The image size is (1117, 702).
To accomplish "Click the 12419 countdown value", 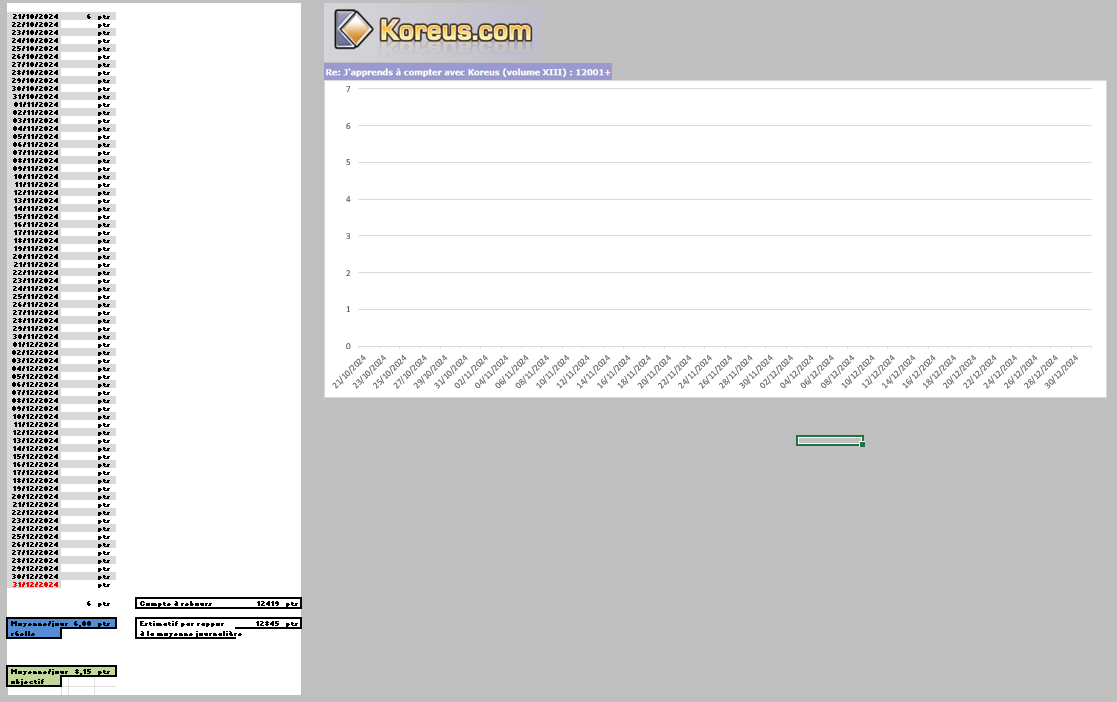I will point(266,603).
